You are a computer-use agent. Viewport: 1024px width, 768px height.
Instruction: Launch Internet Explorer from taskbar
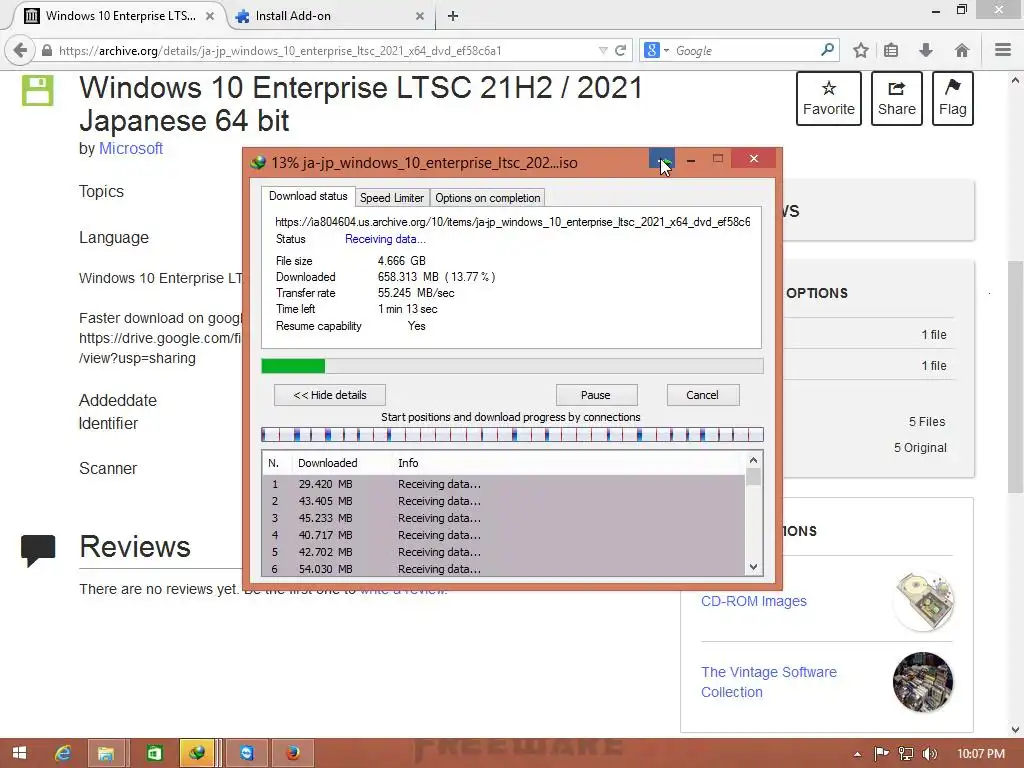pyautogui.click(x=63, y=753)
